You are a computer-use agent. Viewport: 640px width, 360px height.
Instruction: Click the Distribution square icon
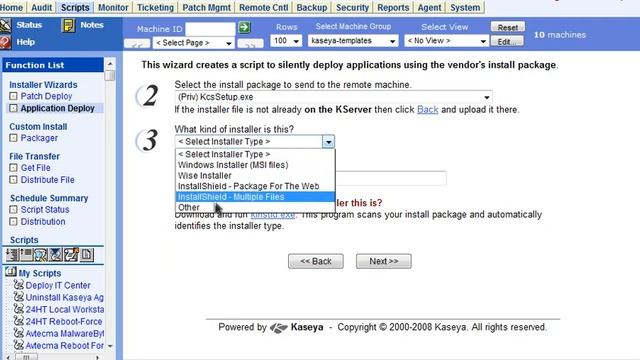click(x=13, y=222)
